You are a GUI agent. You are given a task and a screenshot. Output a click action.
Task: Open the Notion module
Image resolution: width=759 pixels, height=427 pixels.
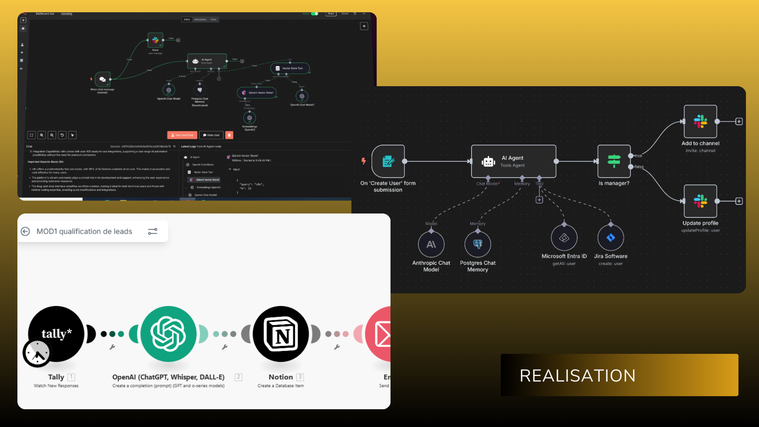[x=281, y=334]
